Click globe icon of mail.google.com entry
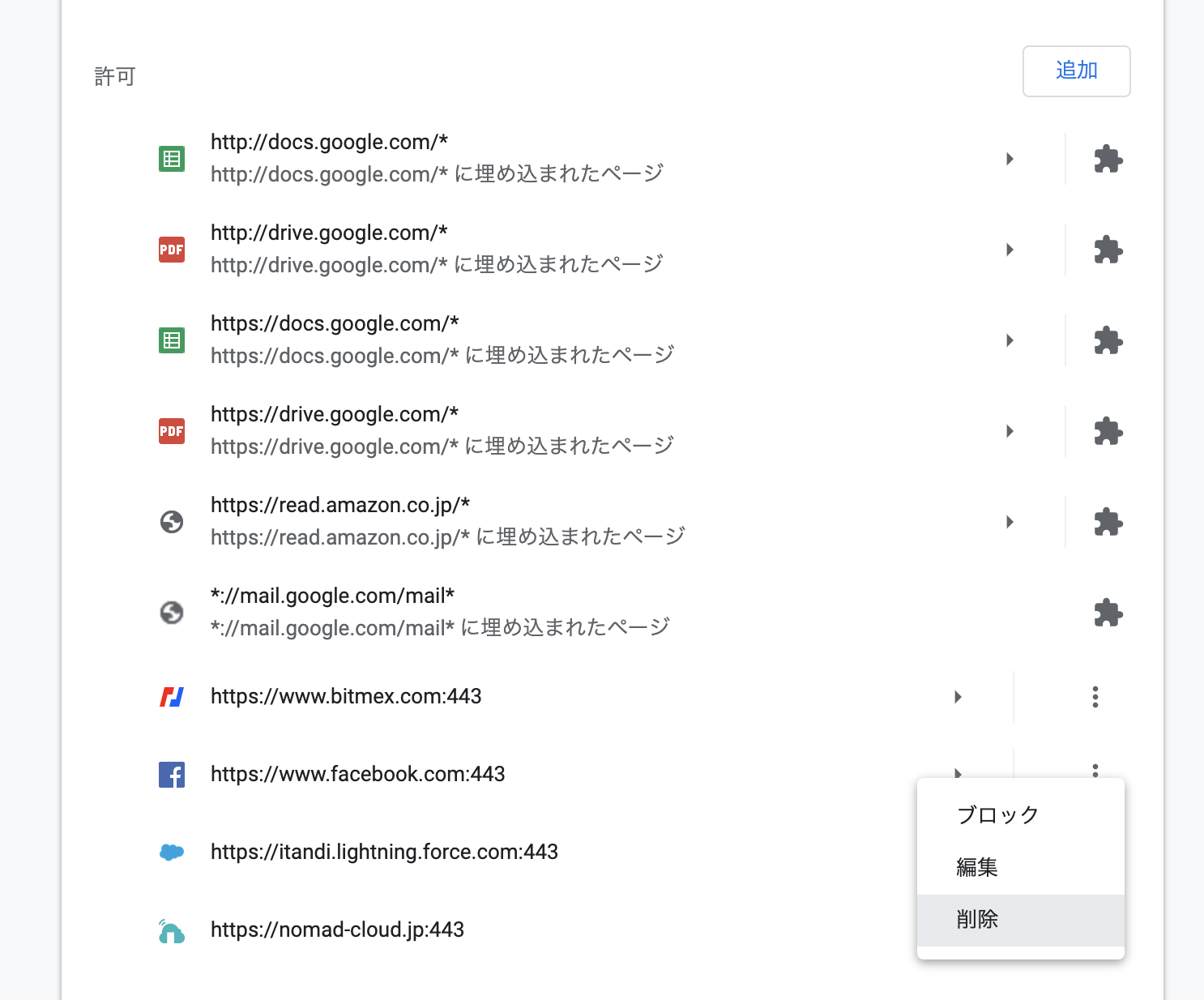 coord(172,613)
